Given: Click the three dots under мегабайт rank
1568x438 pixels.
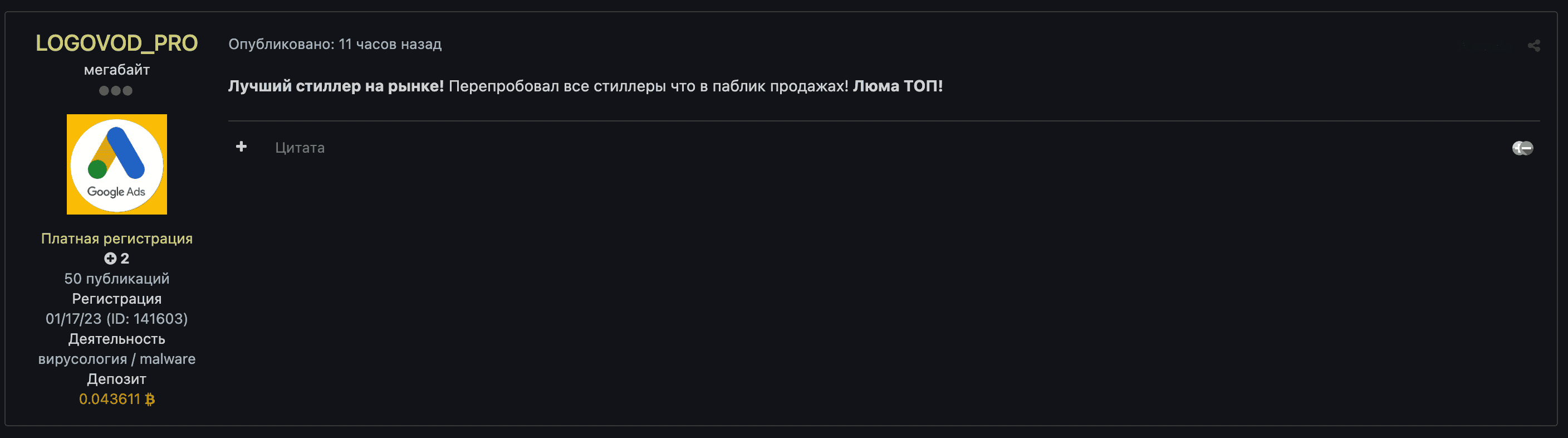Looking at the screenshot, I should point(117,91).
